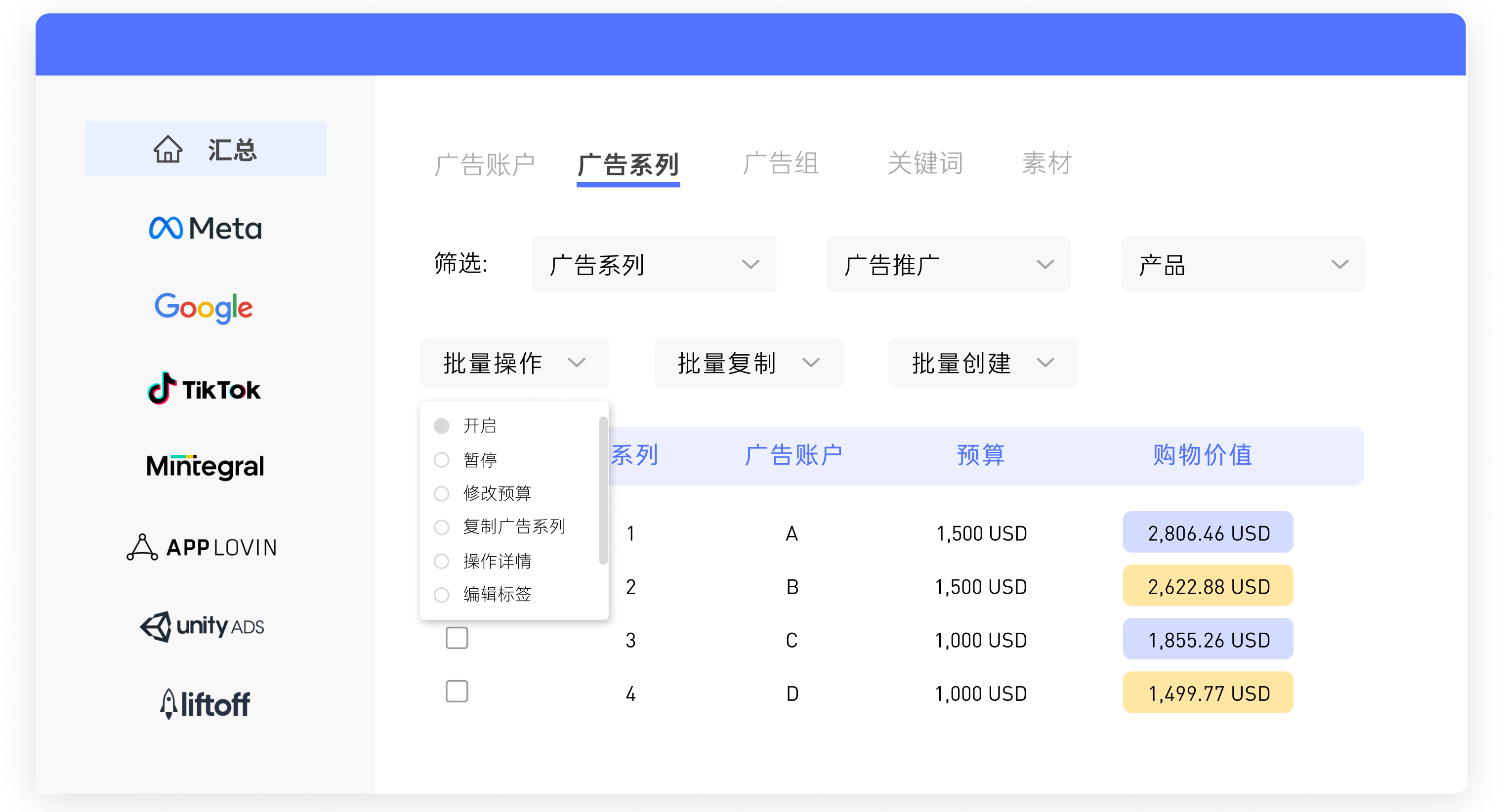
Task: Click the 批量复制 button
Action: pos(749,363)
